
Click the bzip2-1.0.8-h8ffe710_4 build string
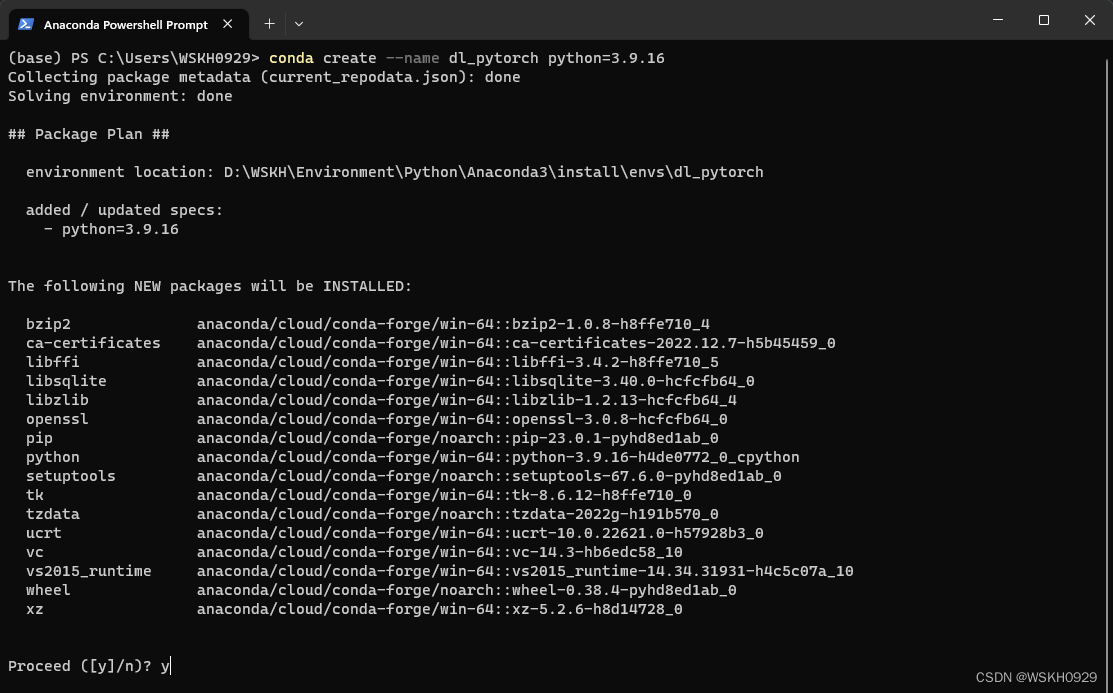(610, 324)
